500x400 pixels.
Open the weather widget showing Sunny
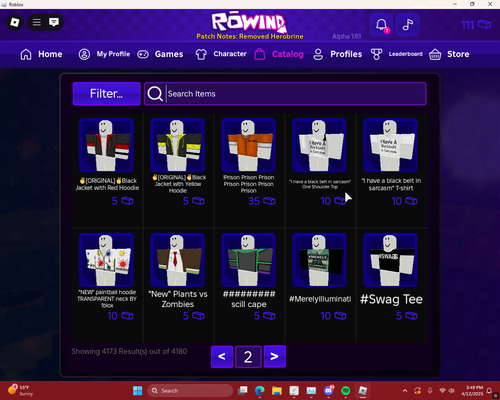tap(20, 390)
